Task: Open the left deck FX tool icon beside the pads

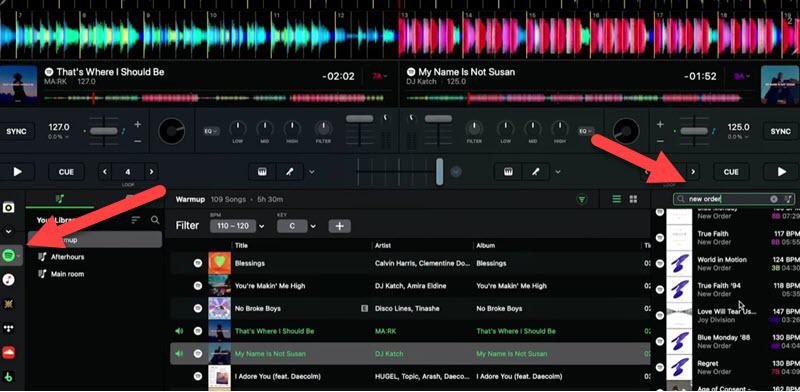Action: pos(289,172)
